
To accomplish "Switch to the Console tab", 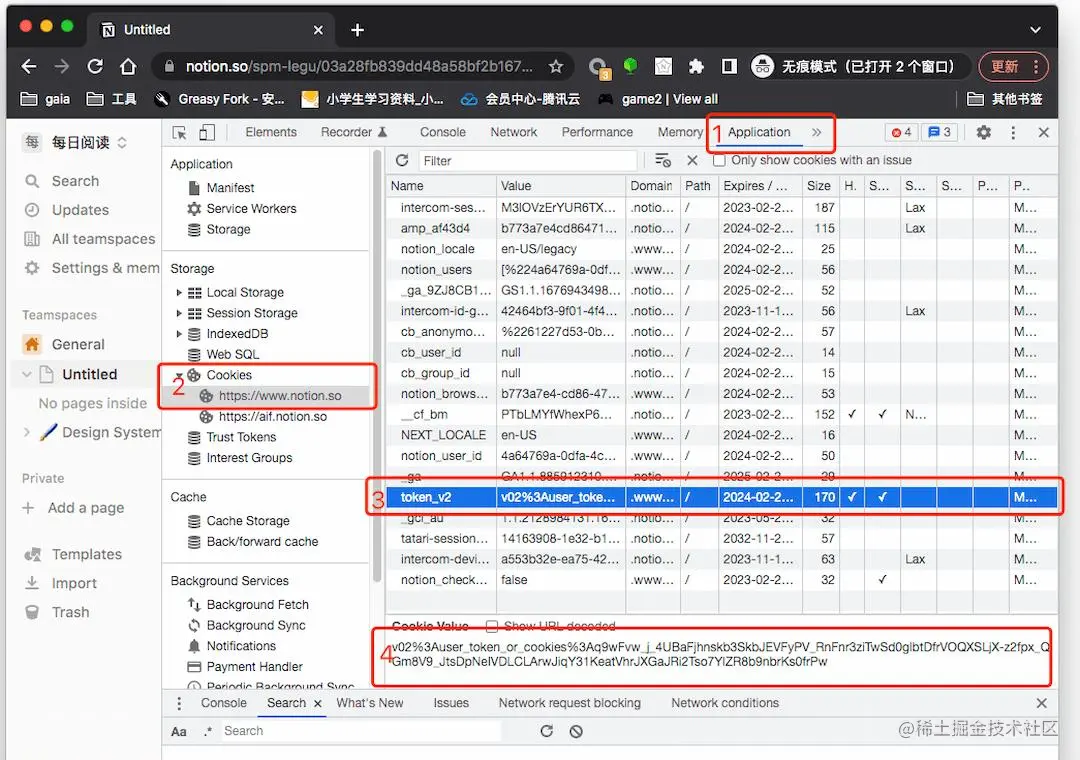I will coord(442,132).
